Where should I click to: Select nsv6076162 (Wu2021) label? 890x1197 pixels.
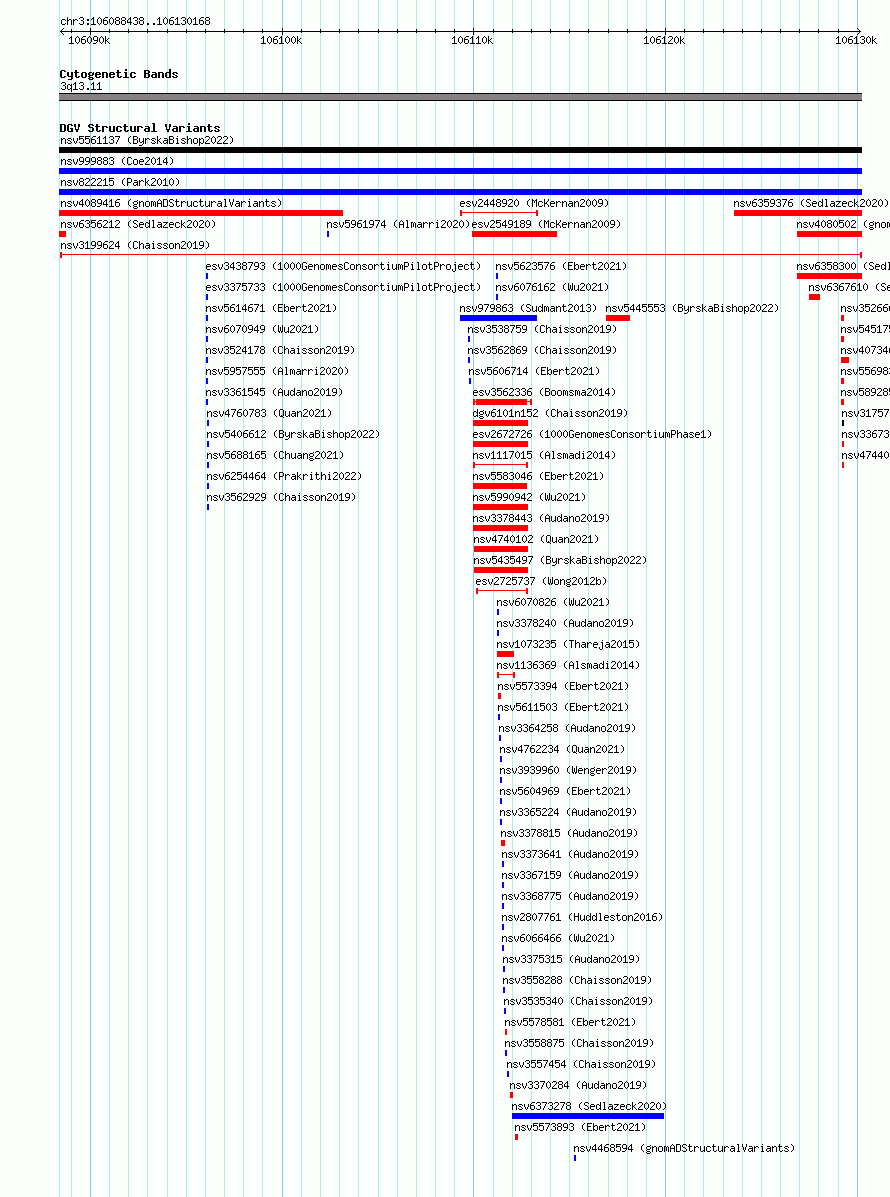(x=553, y=287)
